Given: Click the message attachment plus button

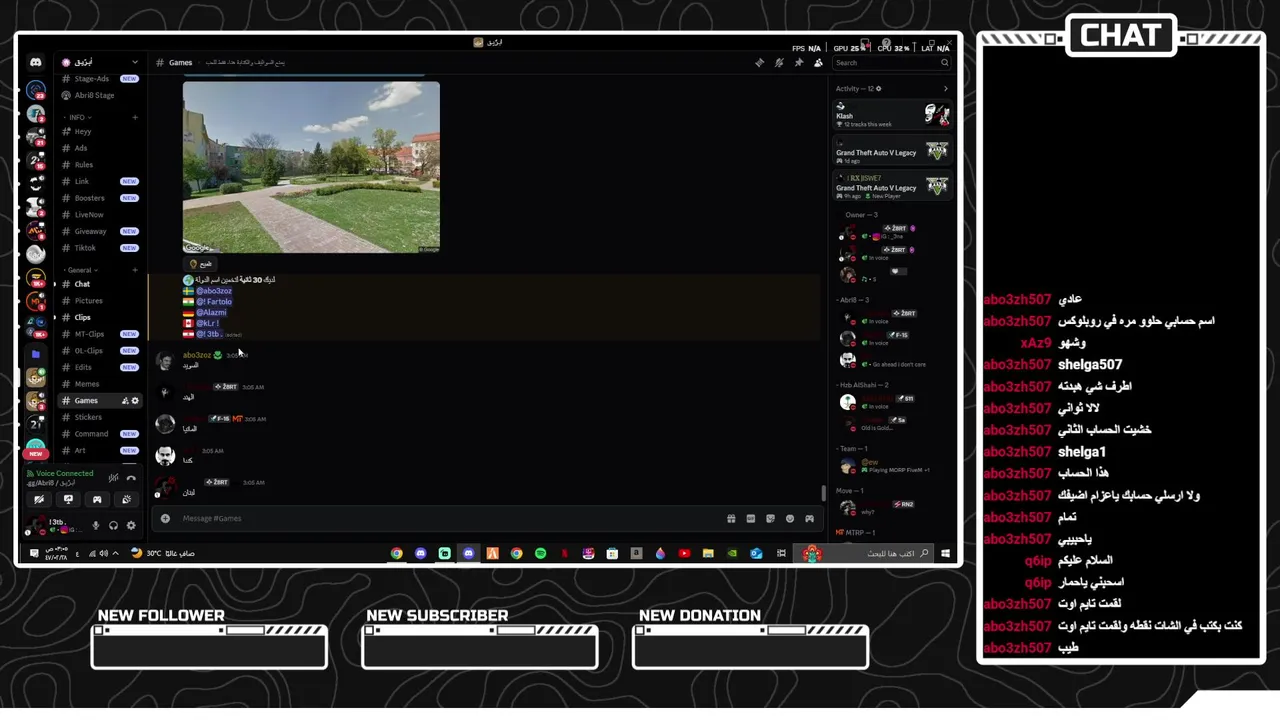Looking at the screenshot, I should click(x=165, y=518).
